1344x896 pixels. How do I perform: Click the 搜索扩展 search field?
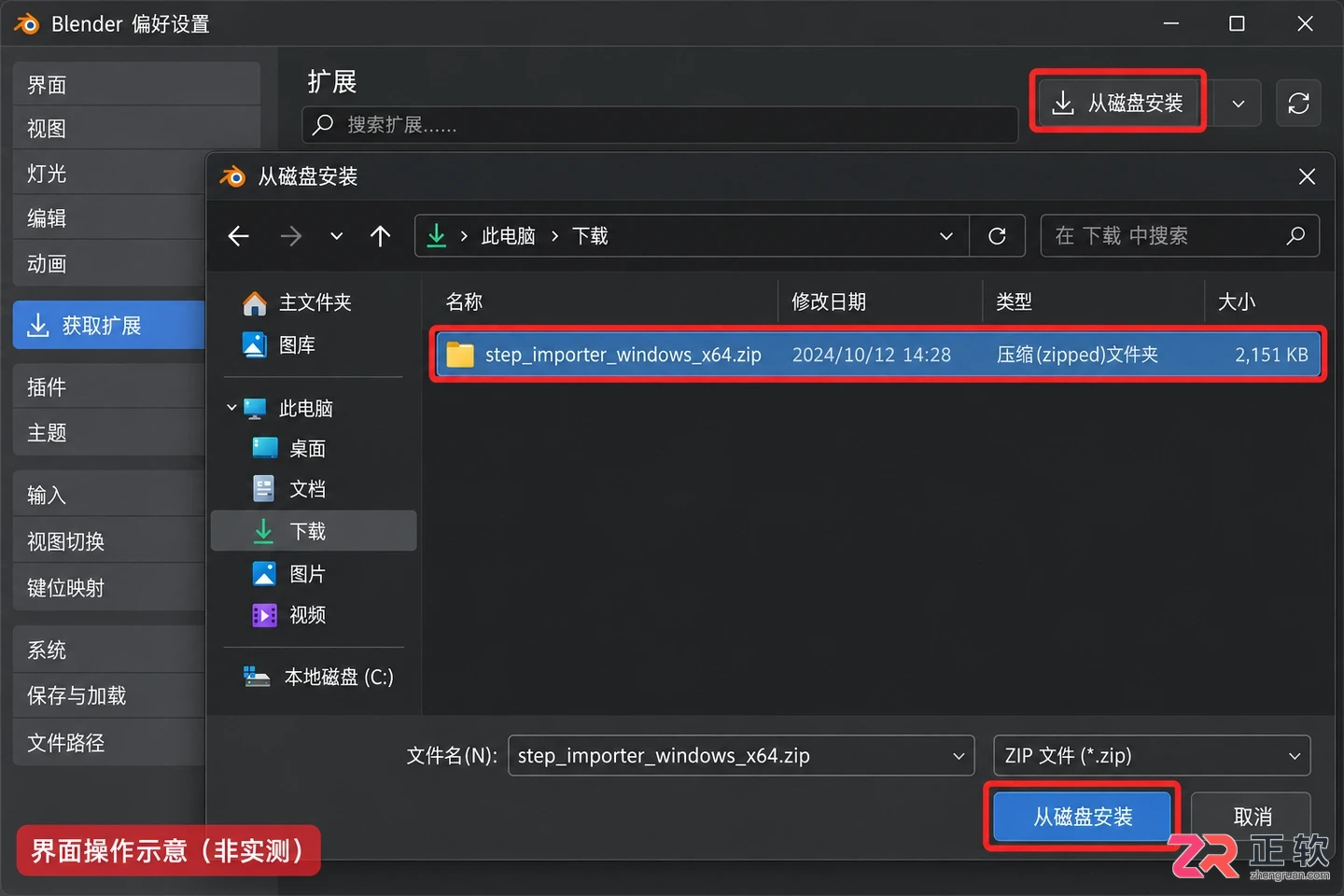(x=660, y=124)
